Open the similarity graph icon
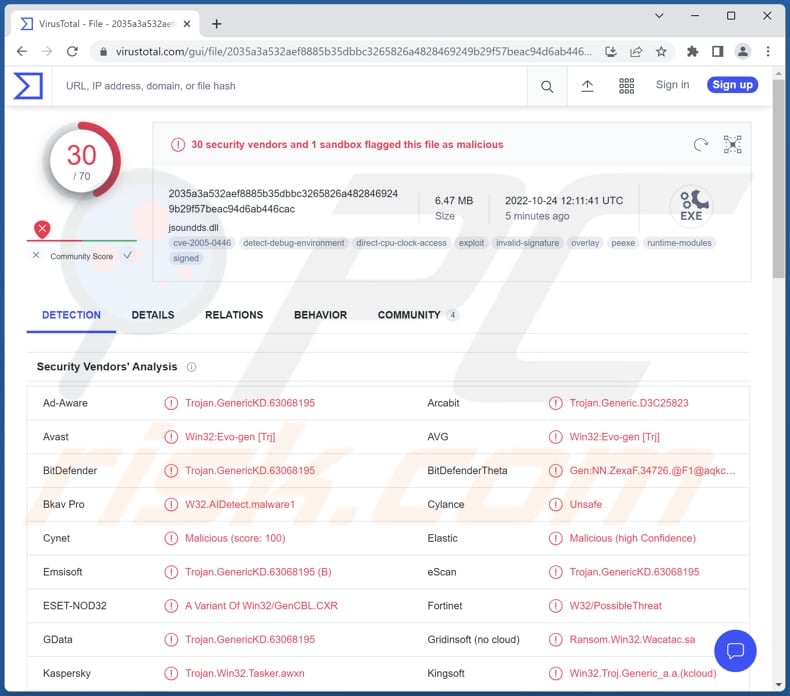Viewport: 790px width, 696px height. [x=732, y=145]
